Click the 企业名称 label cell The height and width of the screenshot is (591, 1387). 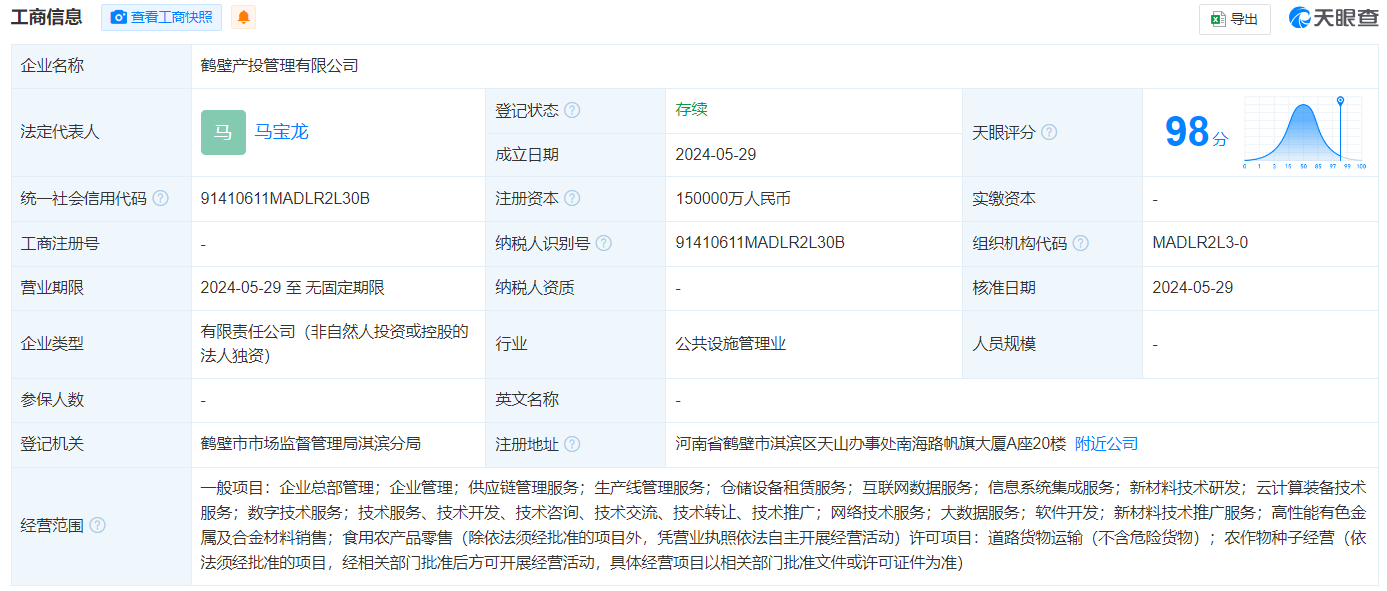click(101, 66)
